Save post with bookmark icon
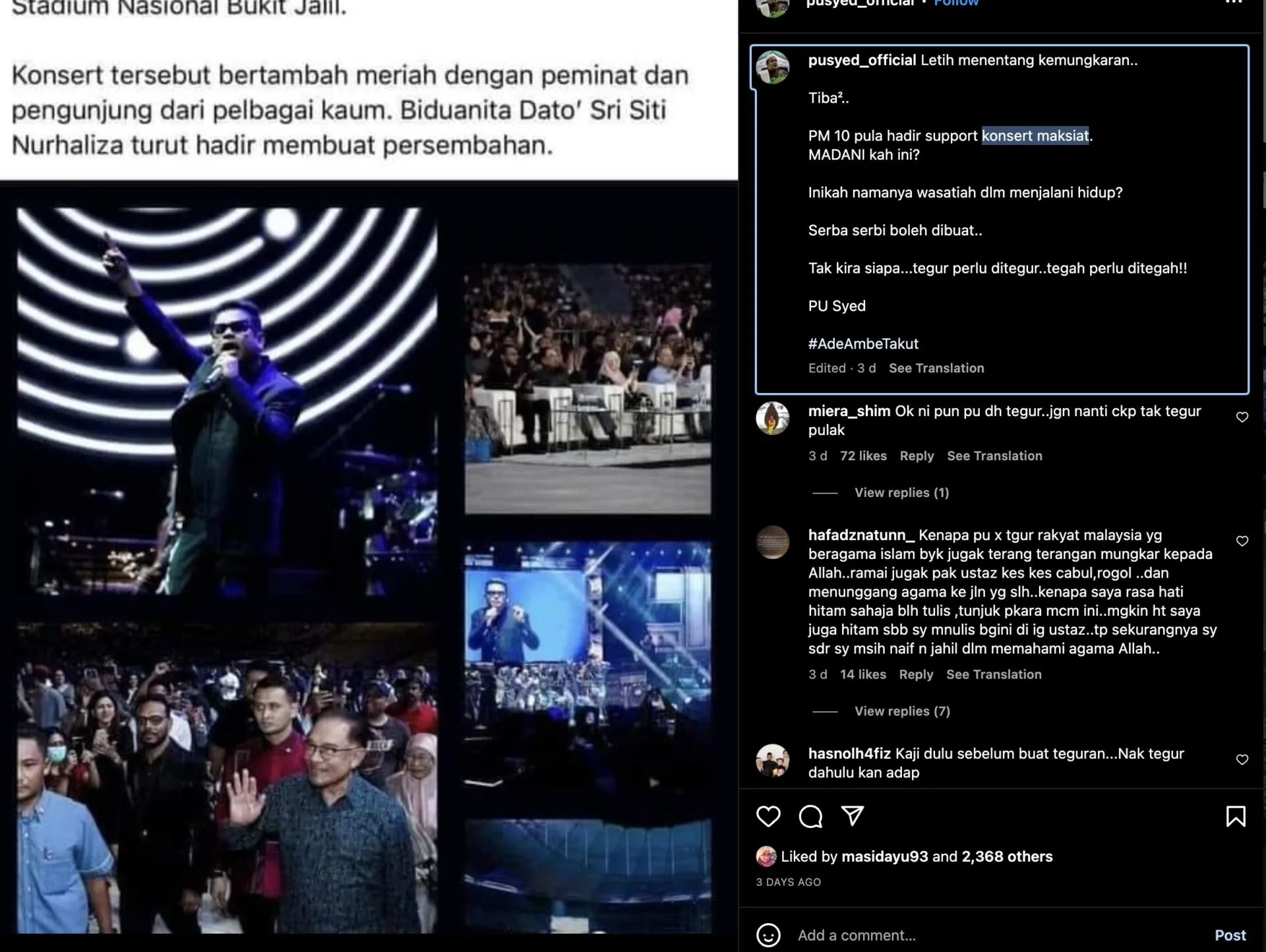The image size is (1266, 952). click(x=1236, y=816)
